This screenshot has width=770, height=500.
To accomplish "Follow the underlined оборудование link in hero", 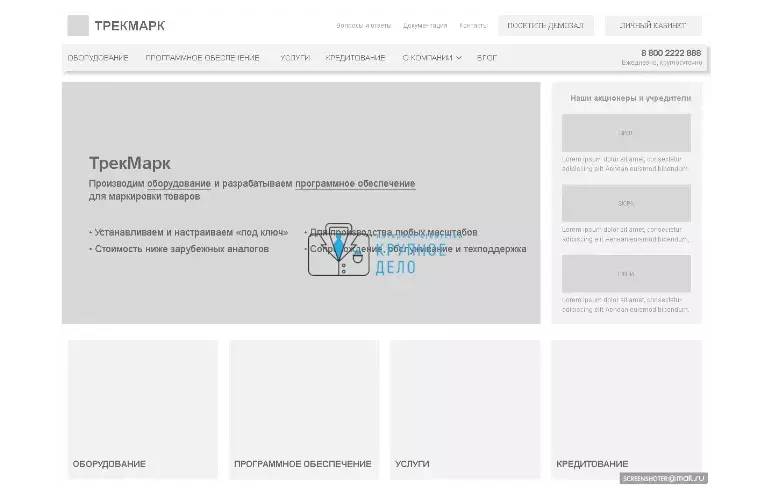I will [x=179, y=184].
